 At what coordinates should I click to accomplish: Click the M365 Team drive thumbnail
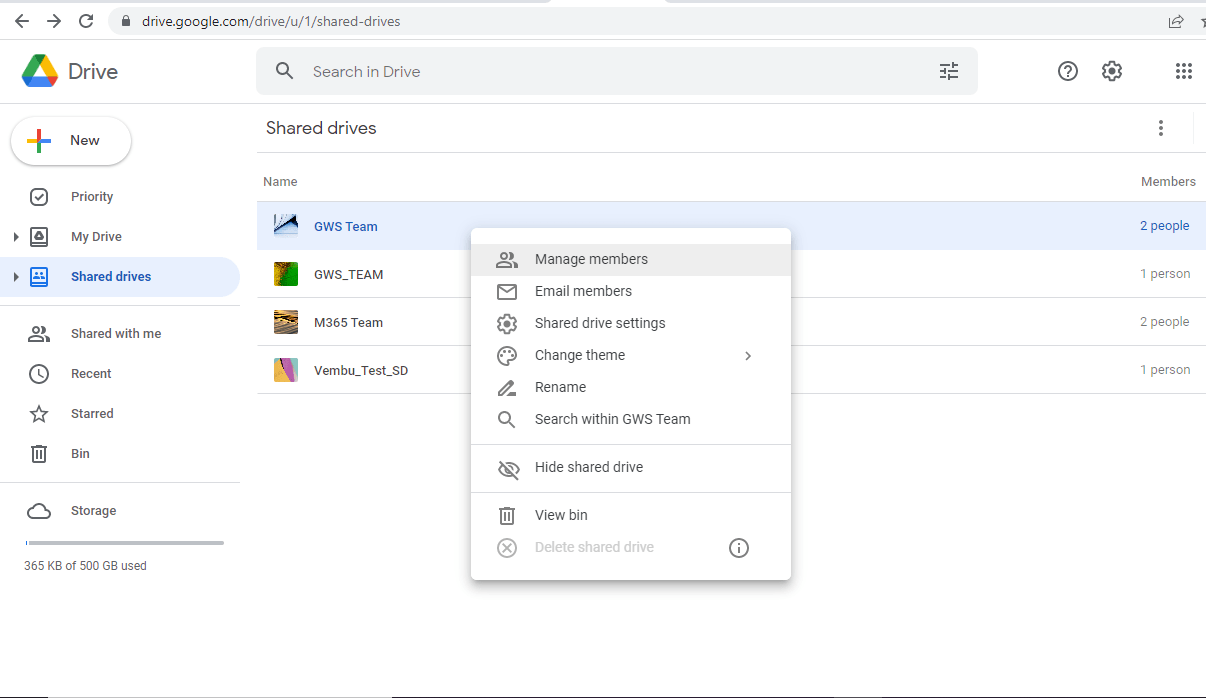pyautogui.click(x=286, y=322)
